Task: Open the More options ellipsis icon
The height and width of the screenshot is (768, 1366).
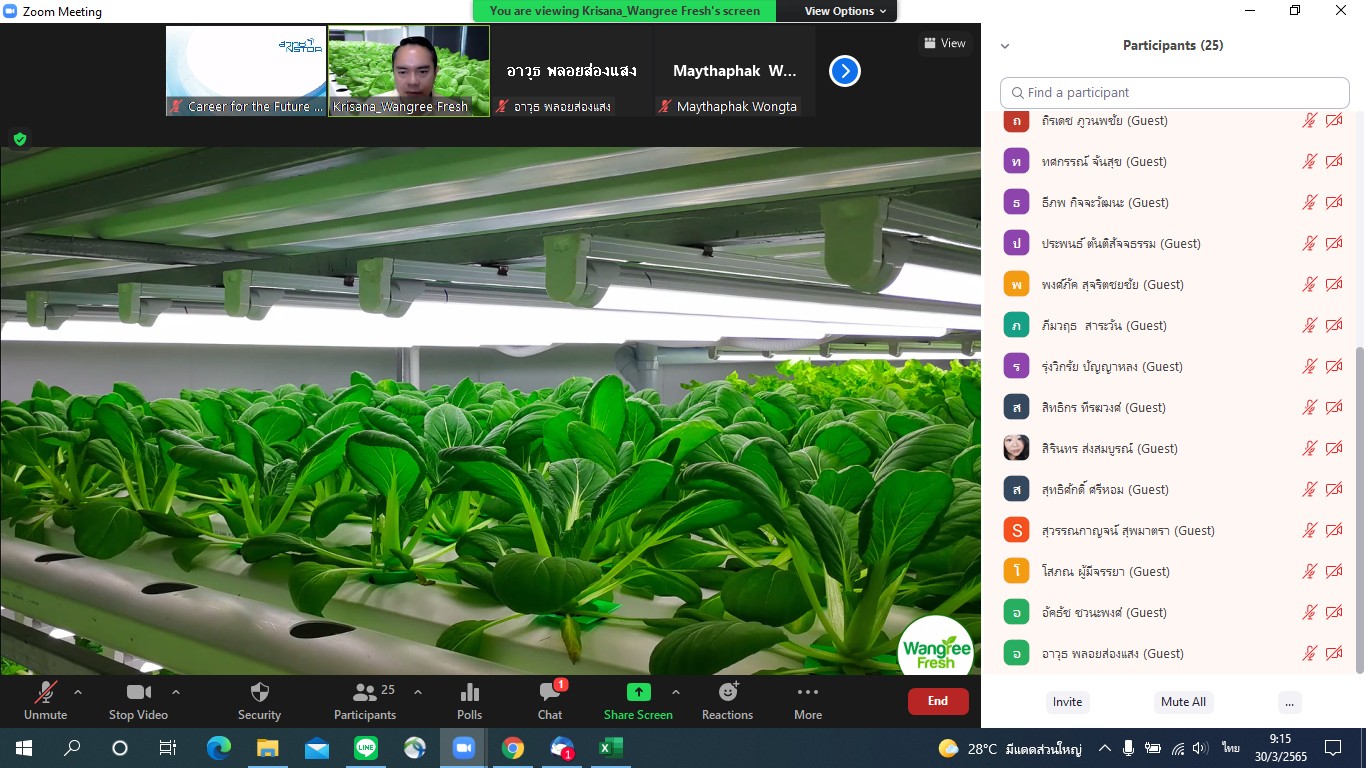Action: coord(808,692)
